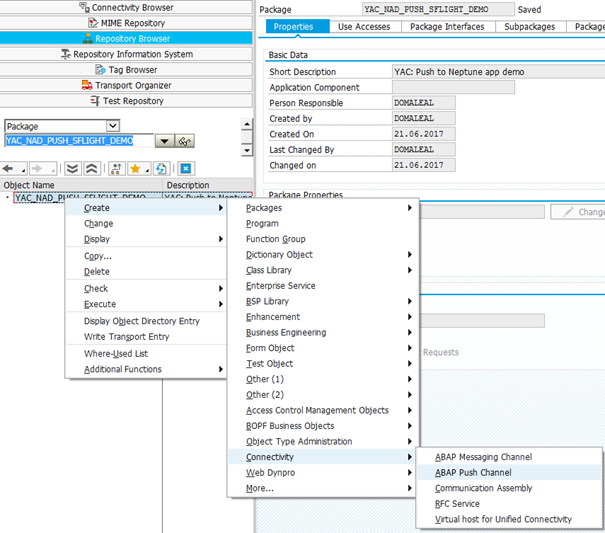Open Repository Information System
This screenshot has width=605, height=533.
(126, 54)
